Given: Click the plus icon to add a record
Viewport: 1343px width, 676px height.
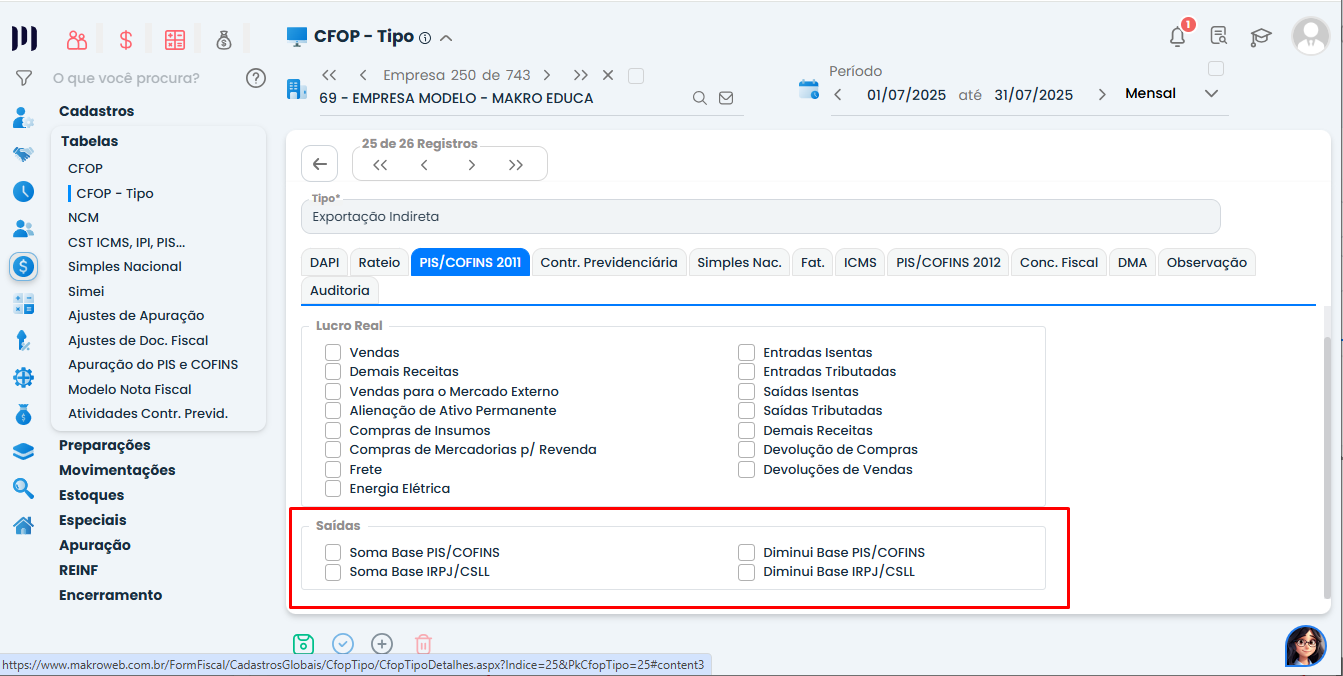Looking at the screenshot, I should (381, 644).
